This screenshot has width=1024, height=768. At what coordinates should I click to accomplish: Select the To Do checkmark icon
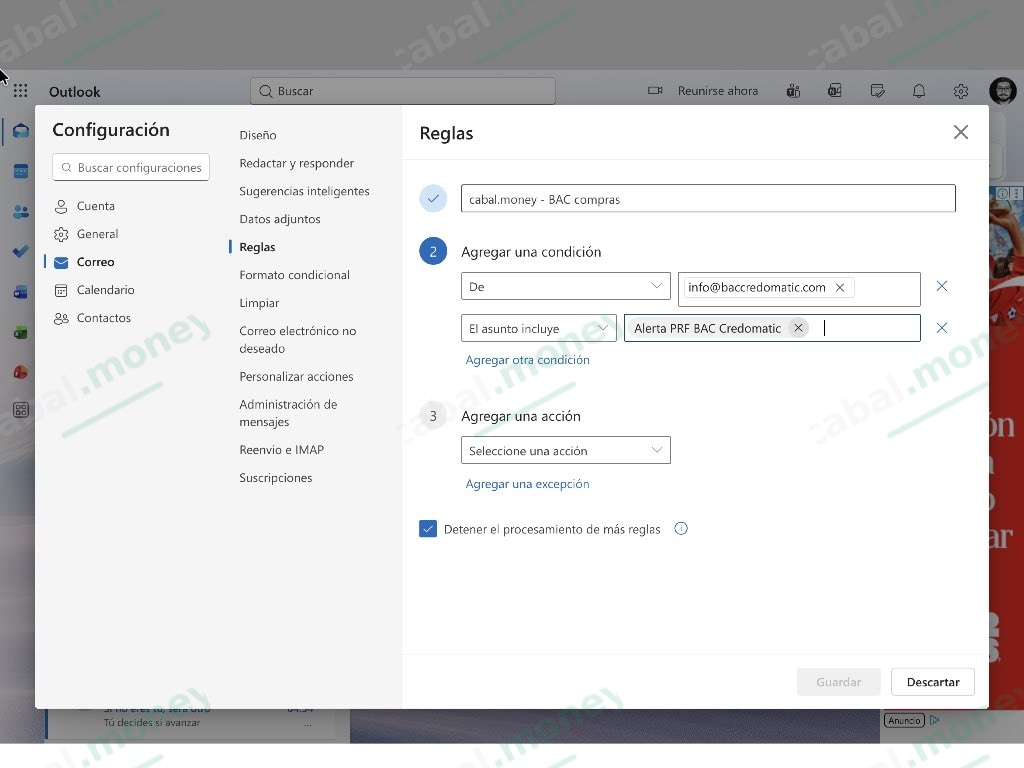coord(20,252)
